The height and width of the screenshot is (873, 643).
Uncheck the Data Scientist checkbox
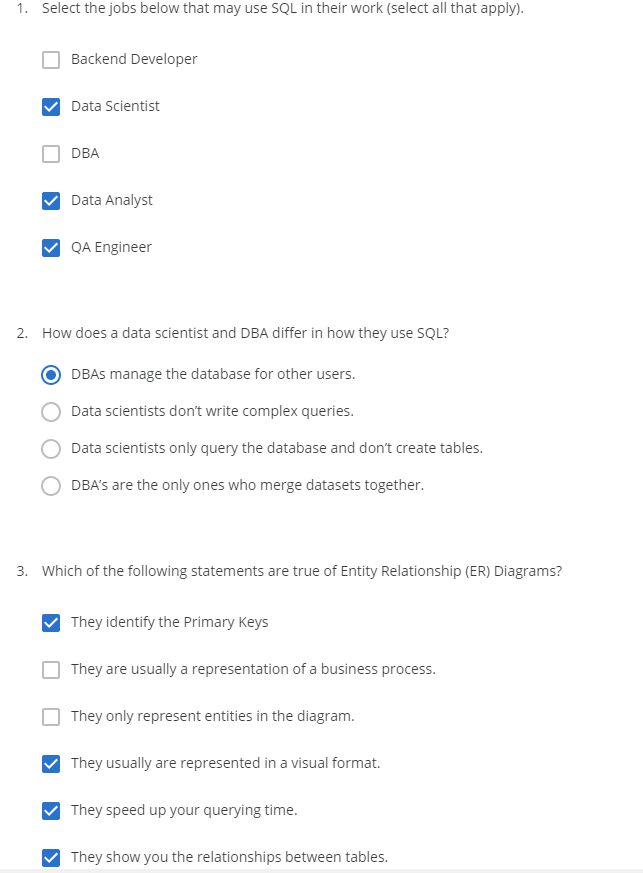pyautogui.click(x=51, y=106)
